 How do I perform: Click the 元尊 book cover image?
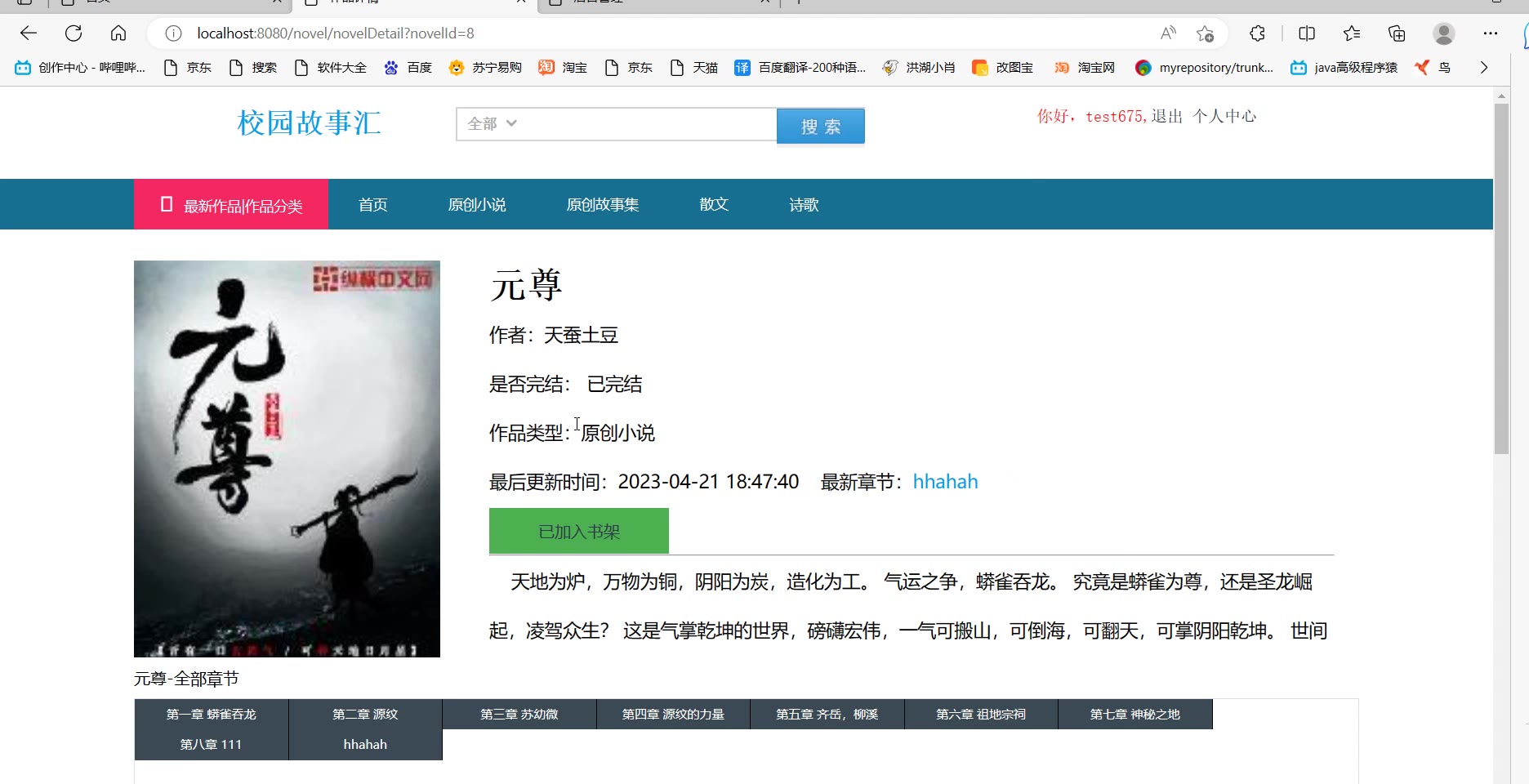coord(287,459)
